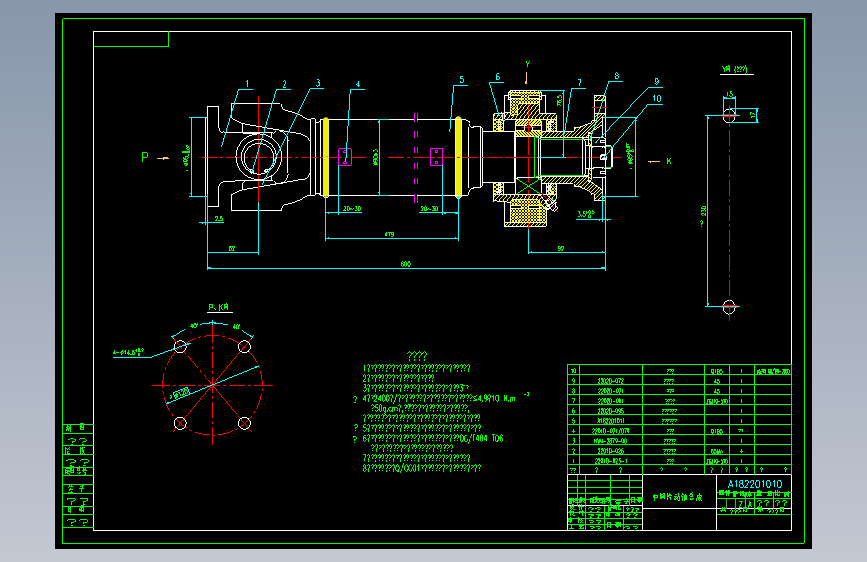
Task: Select the Chinese drawing title in the title block
Action: 677,497
